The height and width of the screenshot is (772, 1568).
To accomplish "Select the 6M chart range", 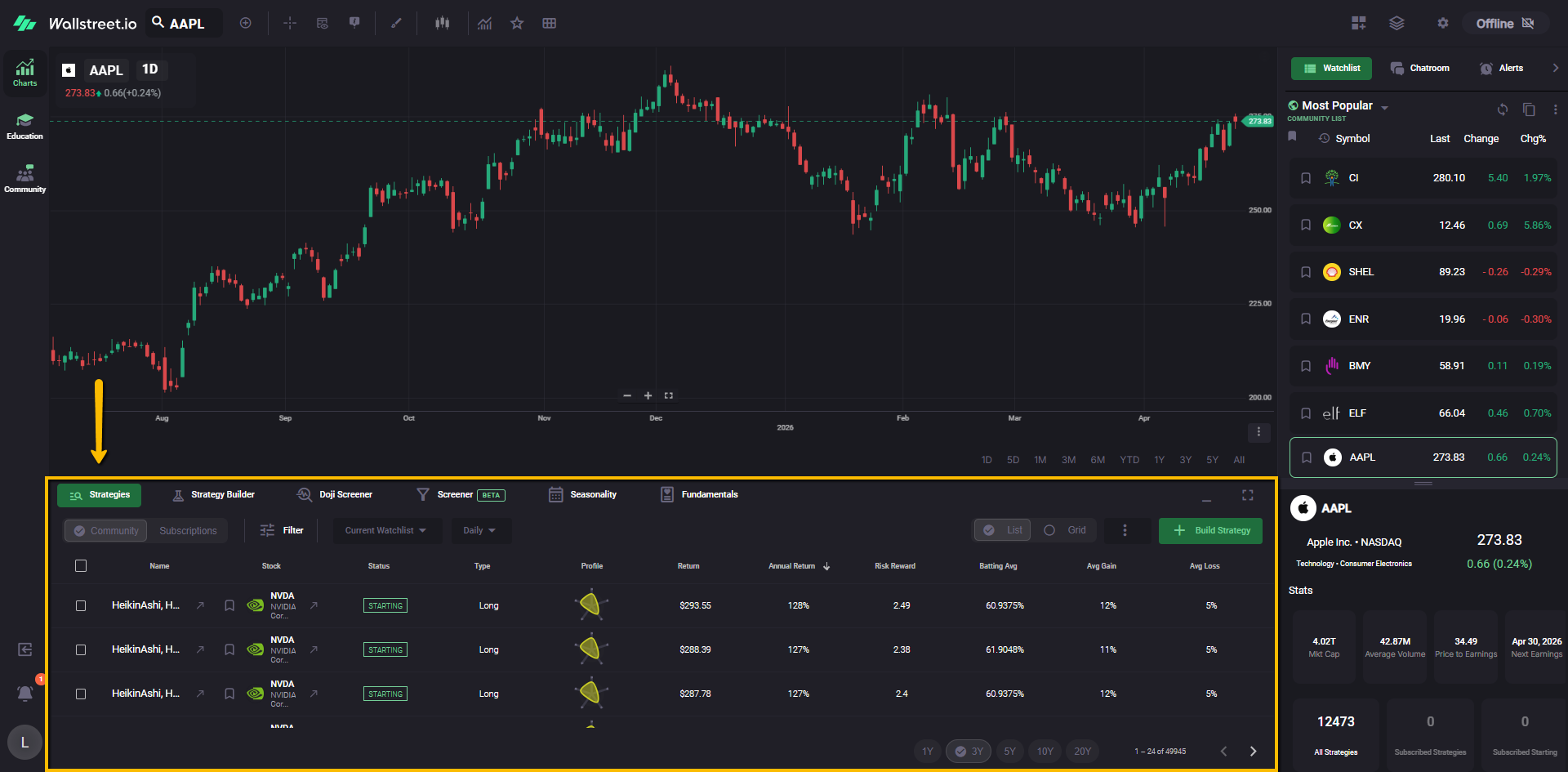I will [x=1098, y=460].
